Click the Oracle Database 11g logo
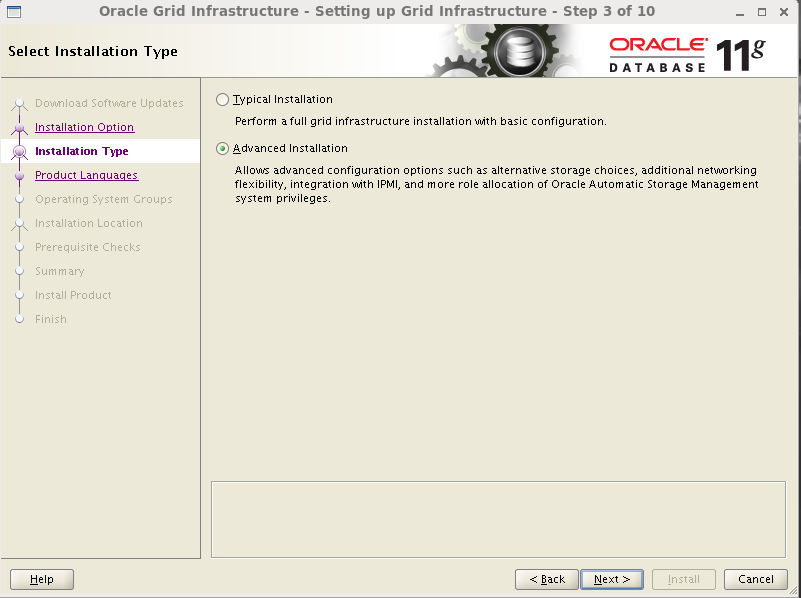This screenshot has width=801, height=598. point(686,53)
